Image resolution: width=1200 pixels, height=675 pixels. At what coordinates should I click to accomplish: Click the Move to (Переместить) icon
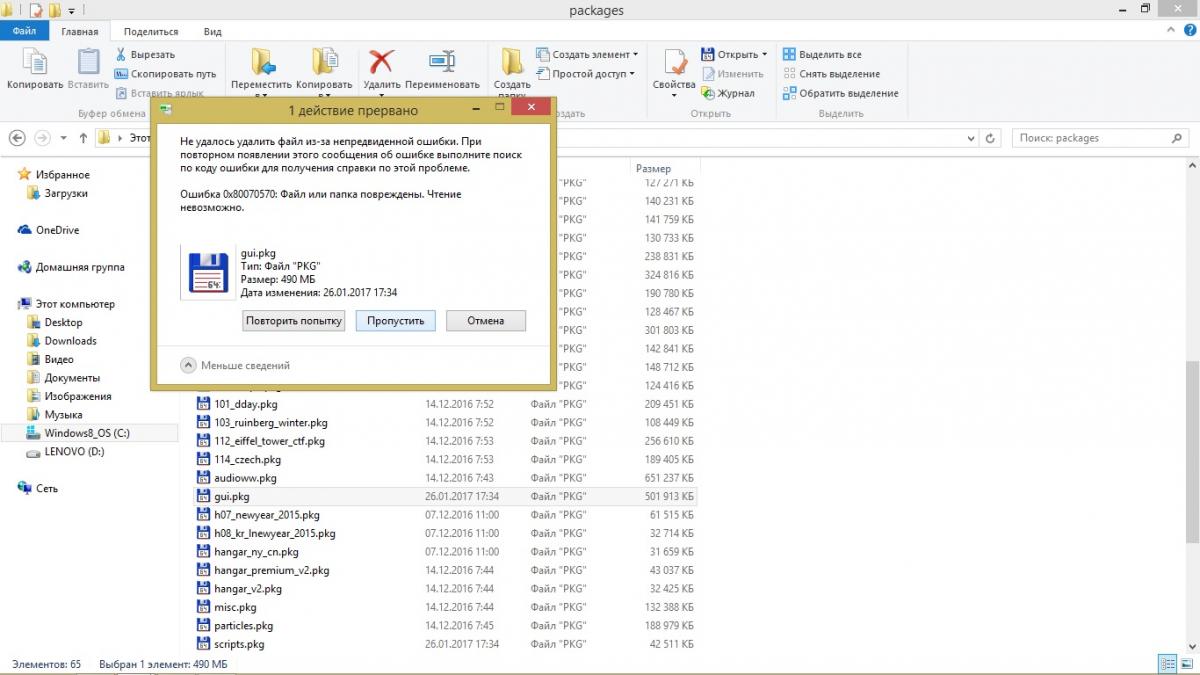[262, 63]
